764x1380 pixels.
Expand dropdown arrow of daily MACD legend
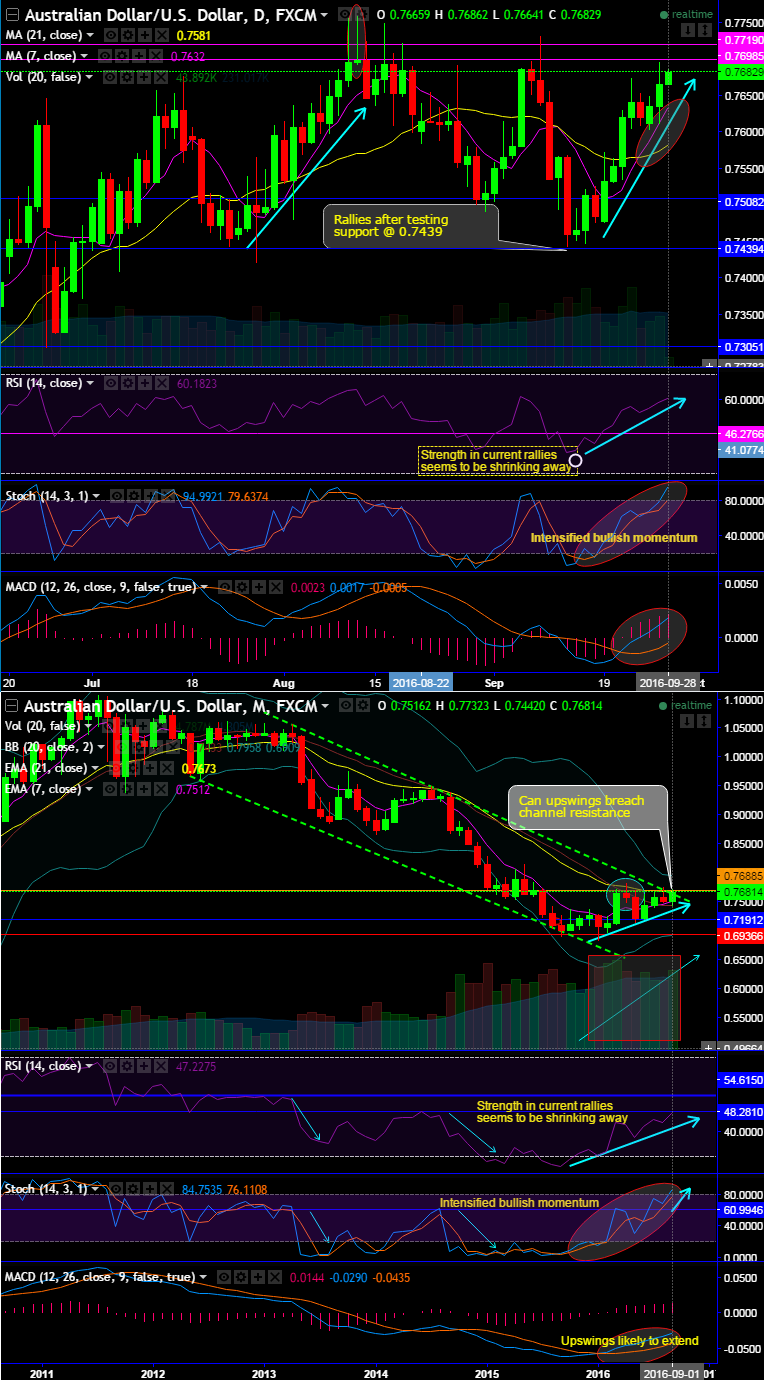pos(203,587)
